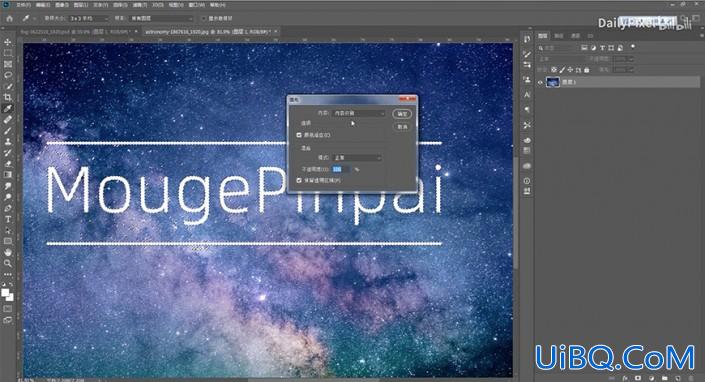Select the Crop tool
Image resolution: width=705 pixels, height=382 pixels.
(8, 97)
